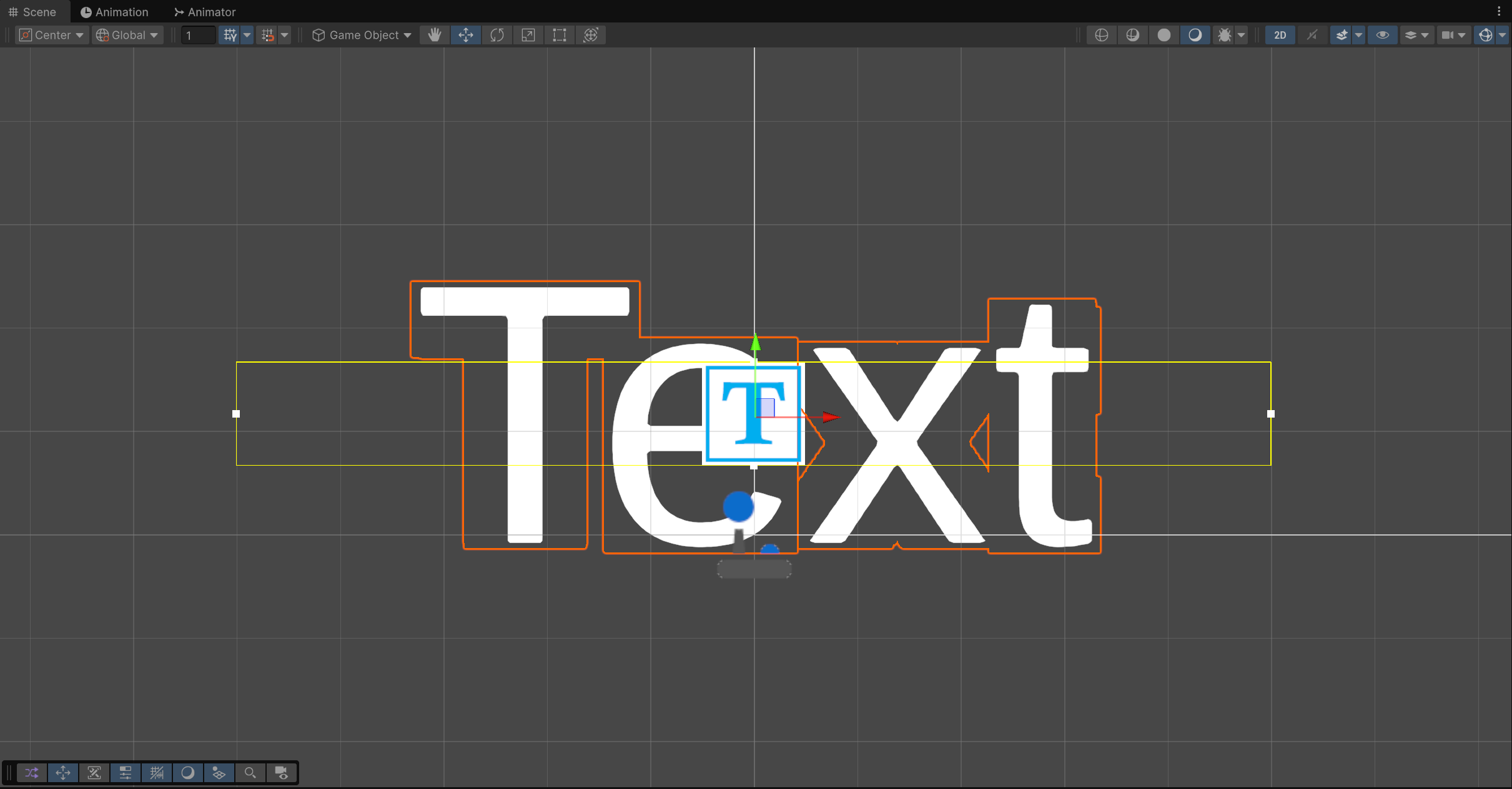The width and height of the screenshot is (1512, 789).
Task: Select the Rotate tool
Action: point(497,35)
